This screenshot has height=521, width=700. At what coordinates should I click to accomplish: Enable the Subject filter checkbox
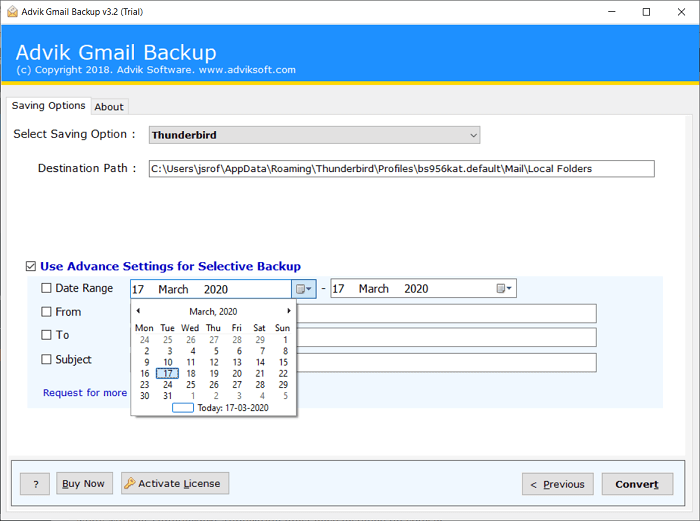coord(46,359)
